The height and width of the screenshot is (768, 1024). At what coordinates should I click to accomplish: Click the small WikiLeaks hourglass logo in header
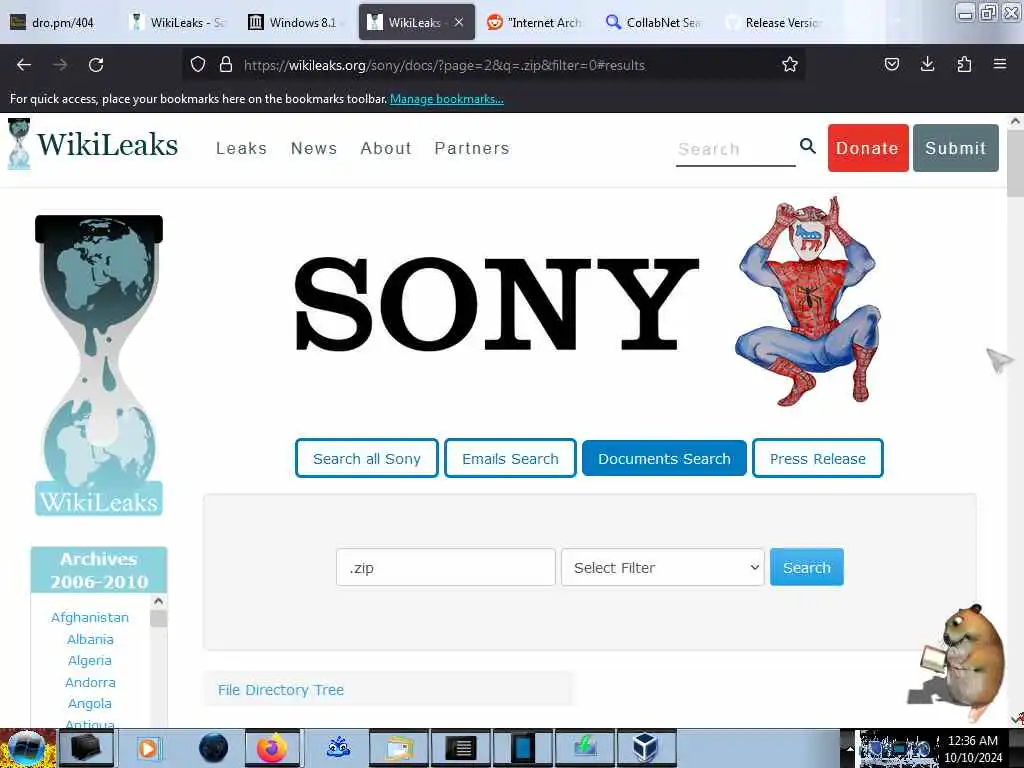(19, 144)
